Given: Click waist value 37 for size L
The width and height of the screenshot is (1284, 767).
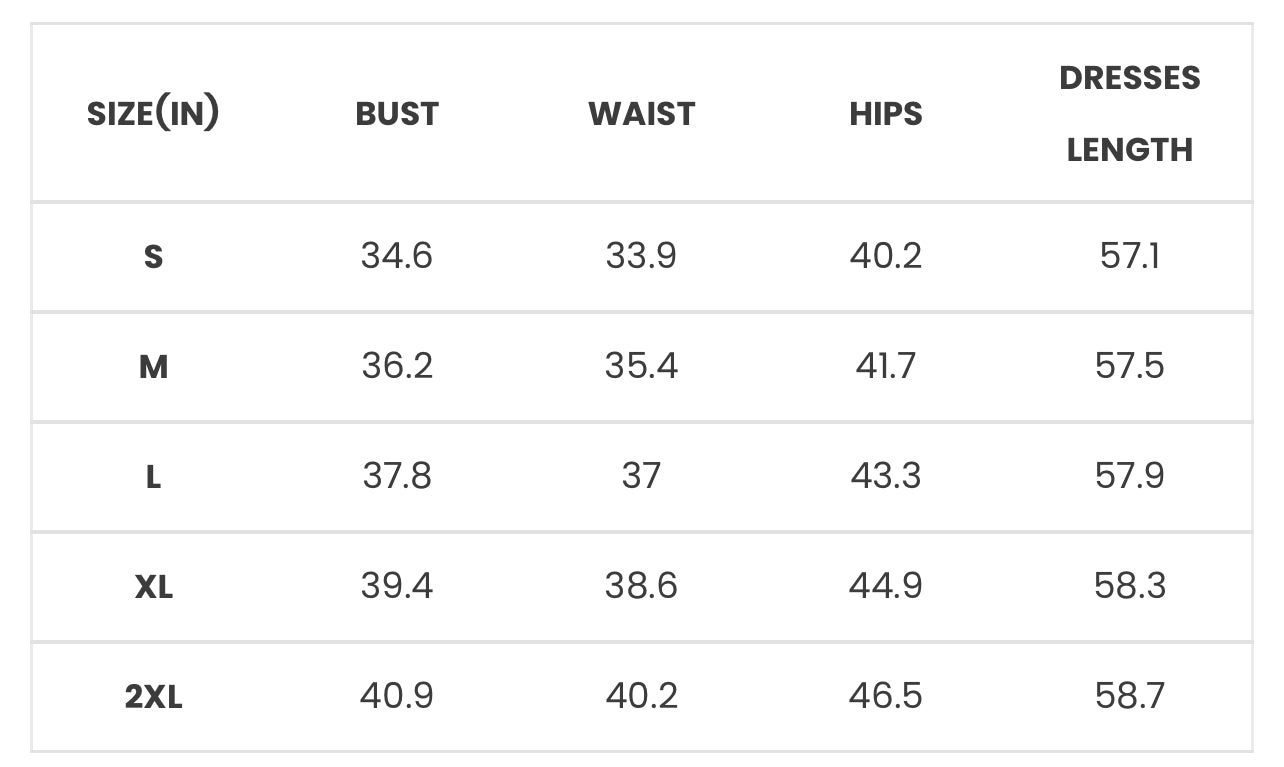Looking at the screenshot, I should click(x=641, y=476).
